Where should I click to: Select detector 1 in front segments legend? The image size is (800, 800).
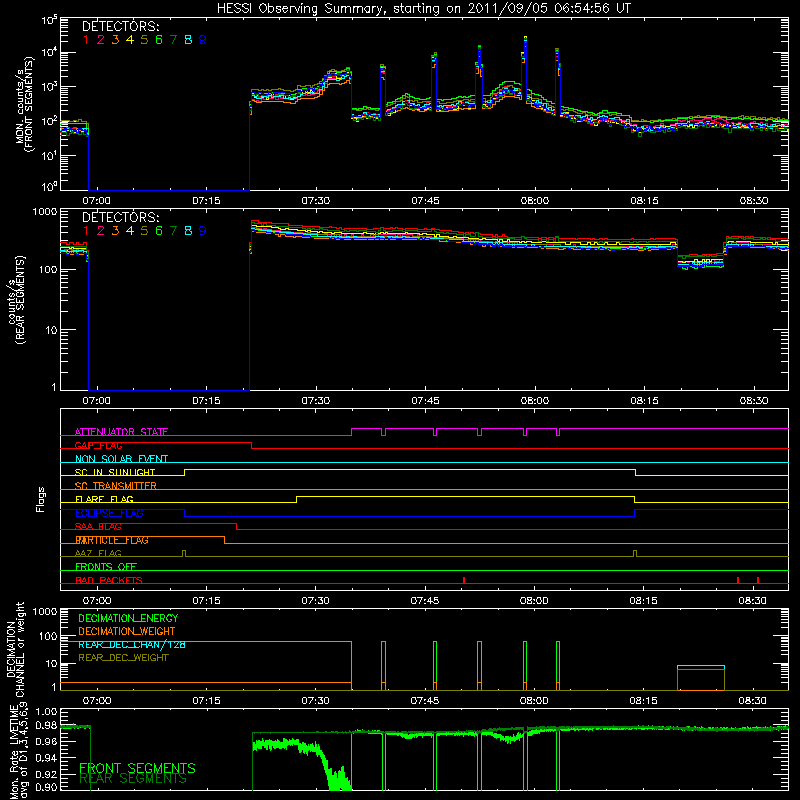coord(86,40)
